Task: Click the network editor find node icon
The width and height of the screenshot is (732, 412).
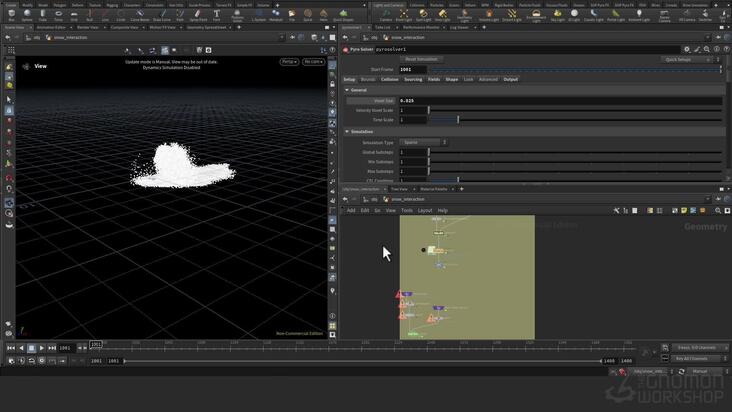Action: click(718, 211)
